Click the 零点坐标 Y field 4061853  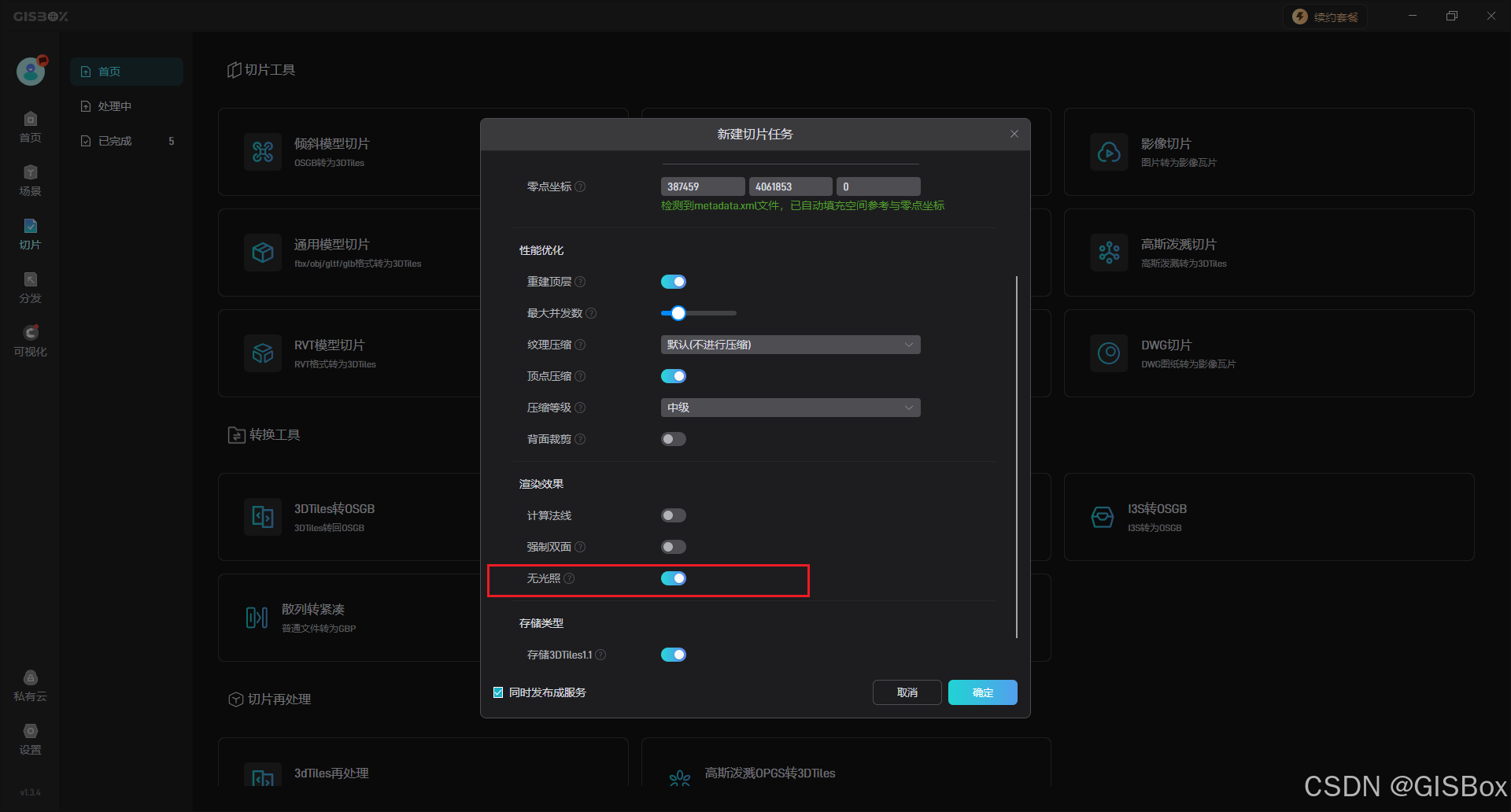click(790, 186)
